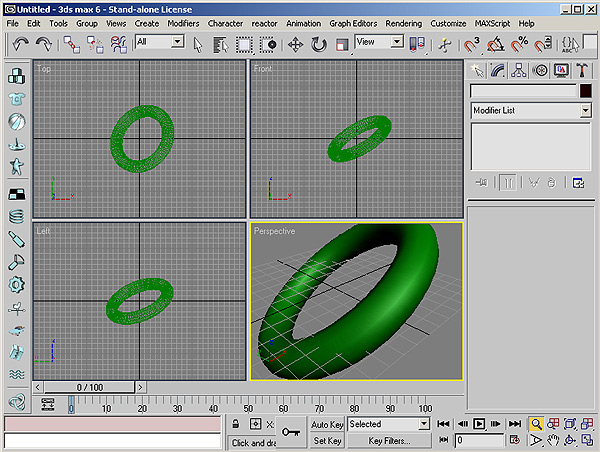Toggle the selection lock padlock
Screen dimensions: 600x452
(236, 424)
